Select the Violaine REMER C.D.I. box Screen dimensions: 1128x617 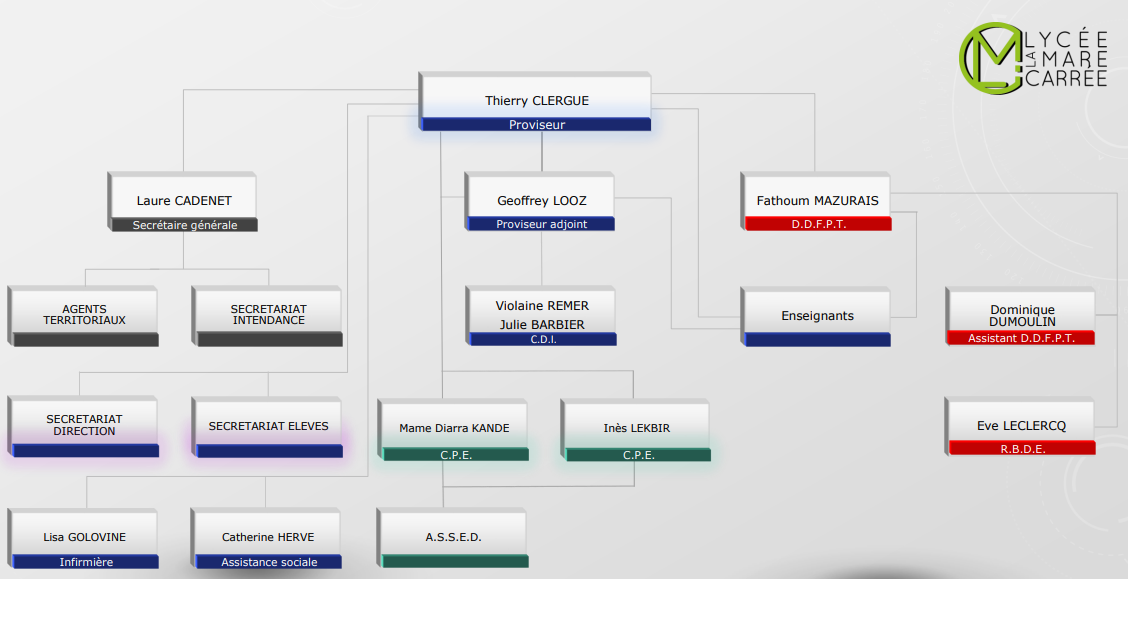[x=542, y=314]
